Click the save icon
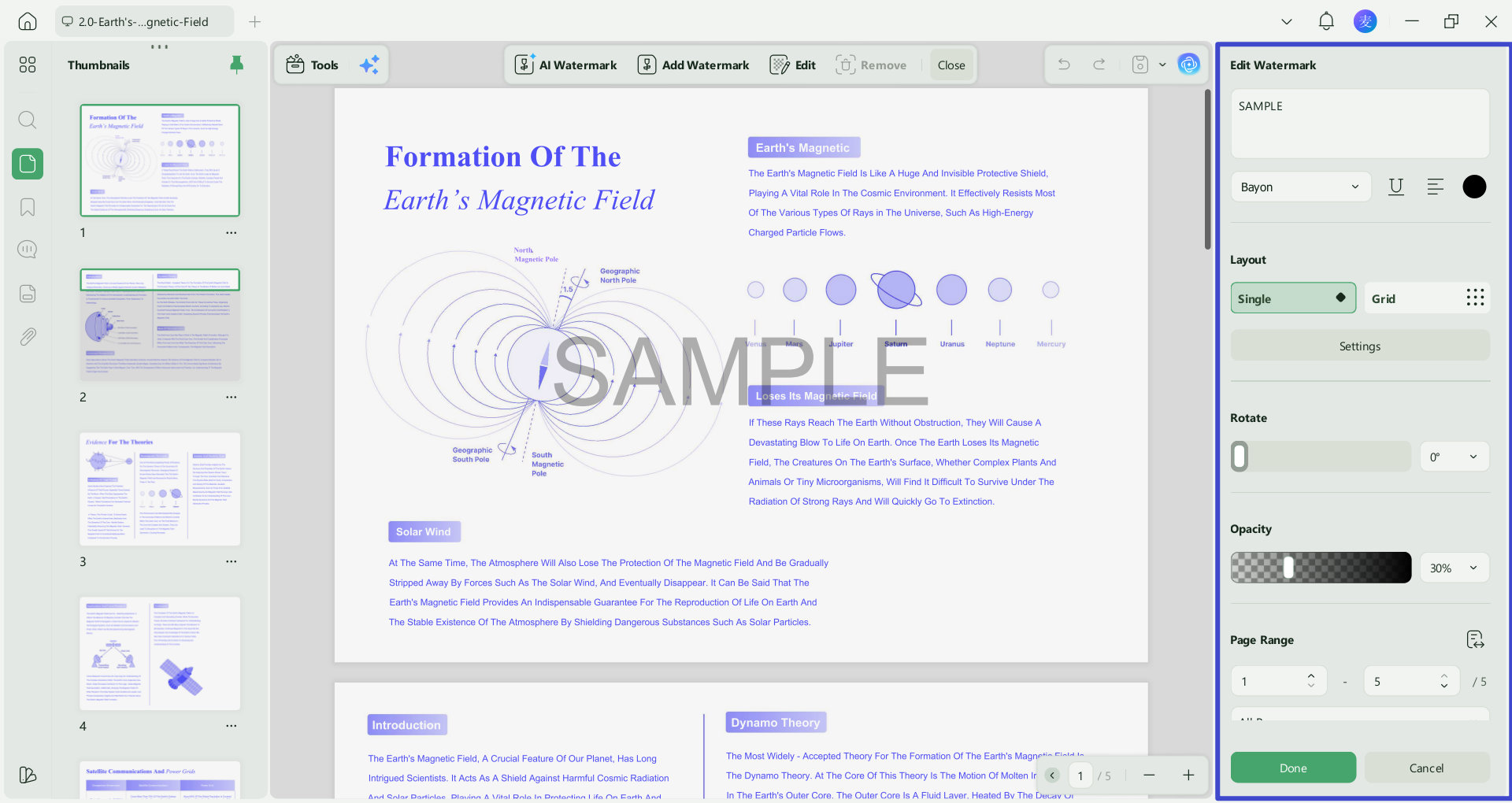The width and height of the screenshot is (1512, 803). pos(1140,65)
